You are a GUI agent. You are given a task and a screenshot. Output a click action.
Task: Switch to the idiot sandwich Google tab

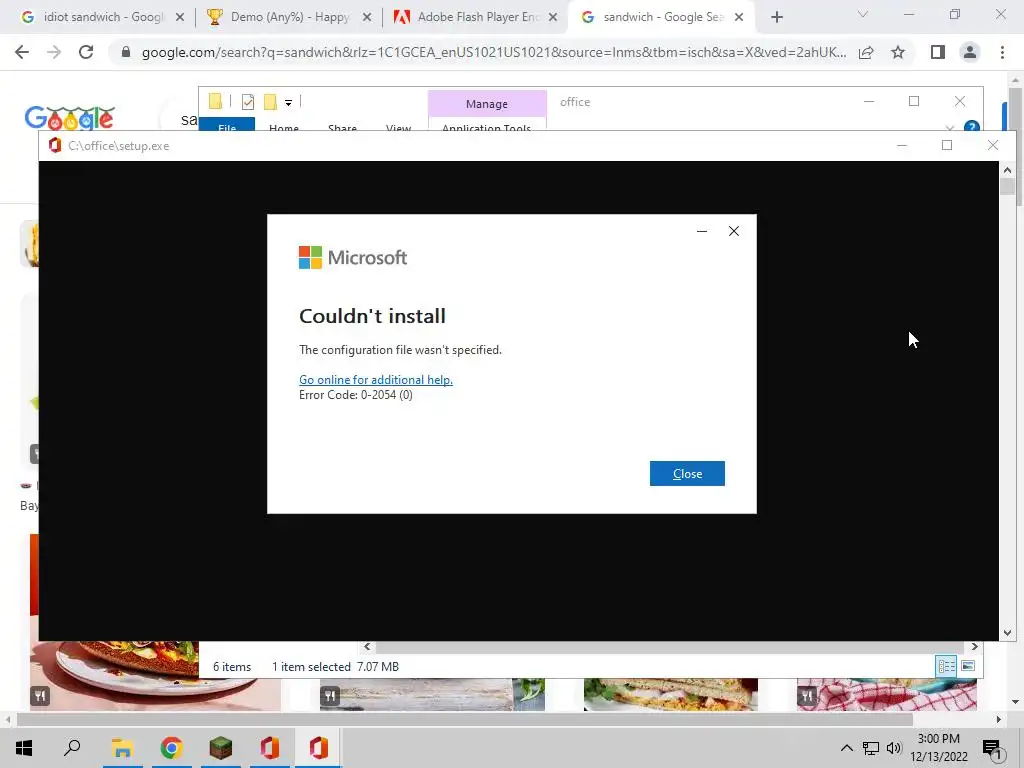pos(102,17)
